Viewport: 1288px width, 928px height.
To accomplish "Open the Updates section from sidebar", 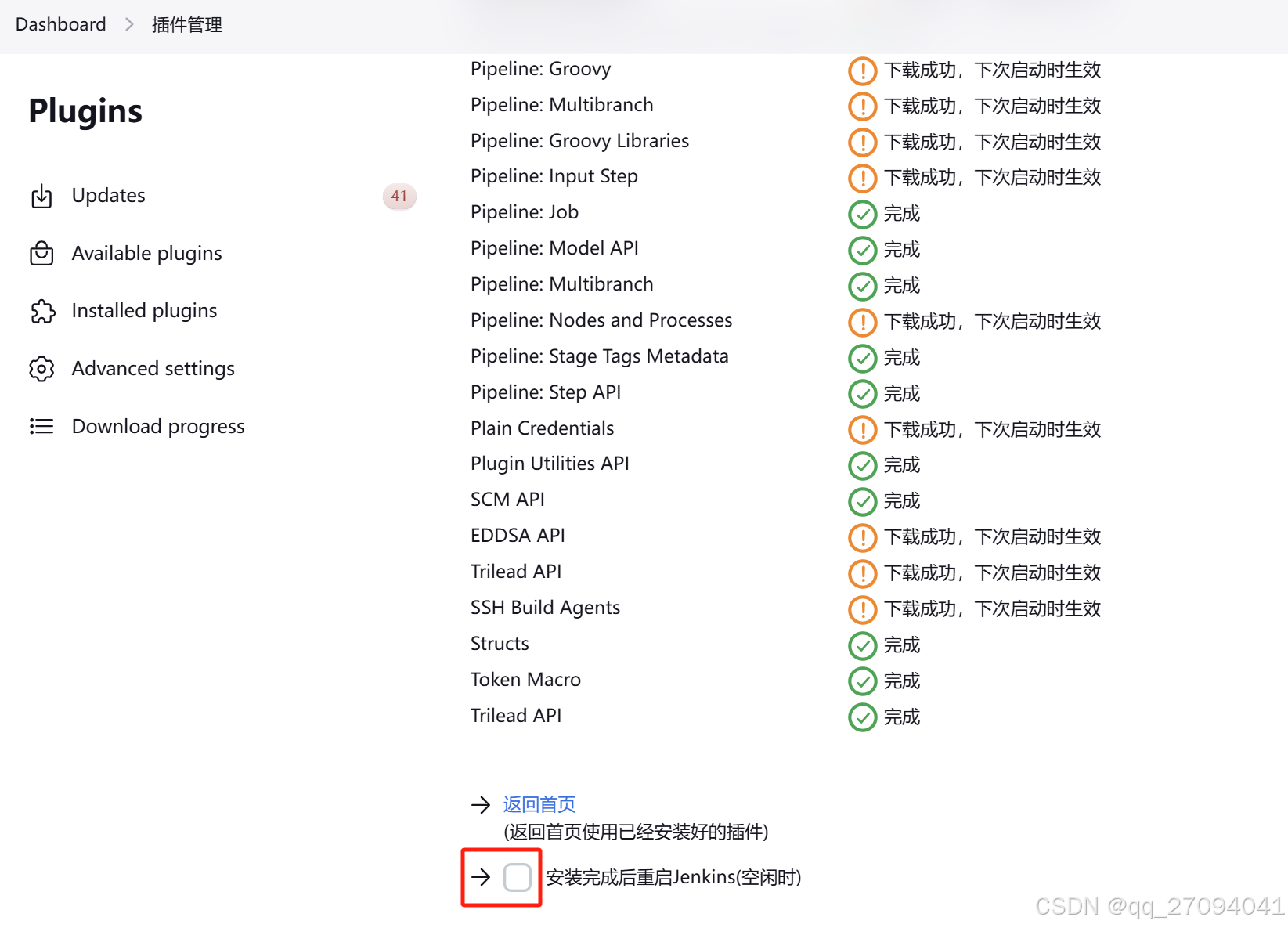I will [108, 196].
